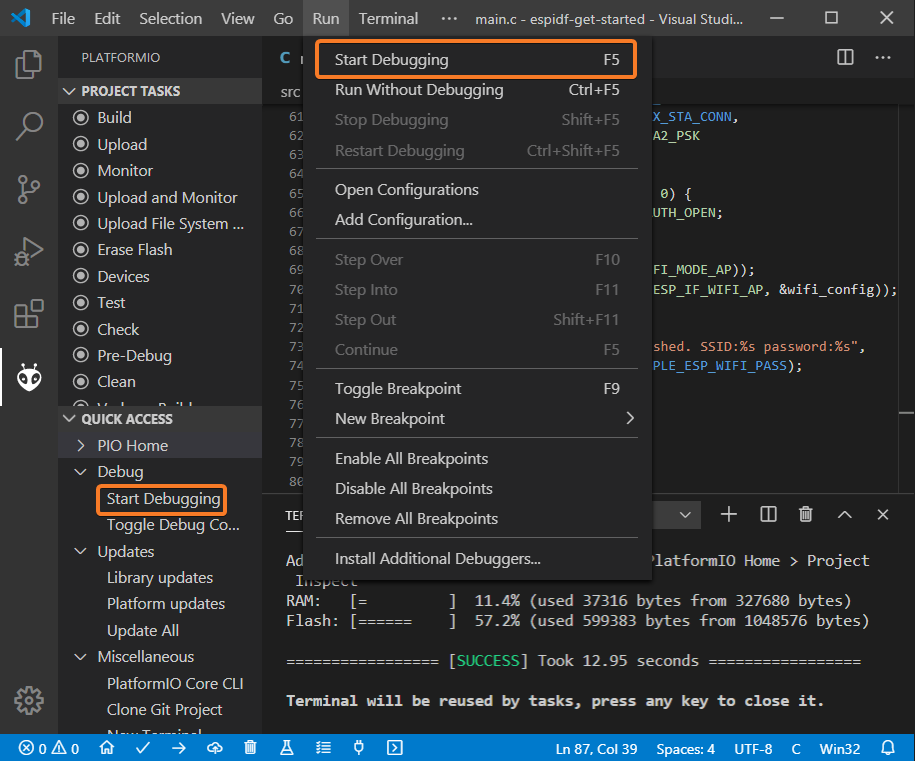Collapse the PROJECT TASKS section
This screenshot has width=915, height=761.
tap(160, 91)
